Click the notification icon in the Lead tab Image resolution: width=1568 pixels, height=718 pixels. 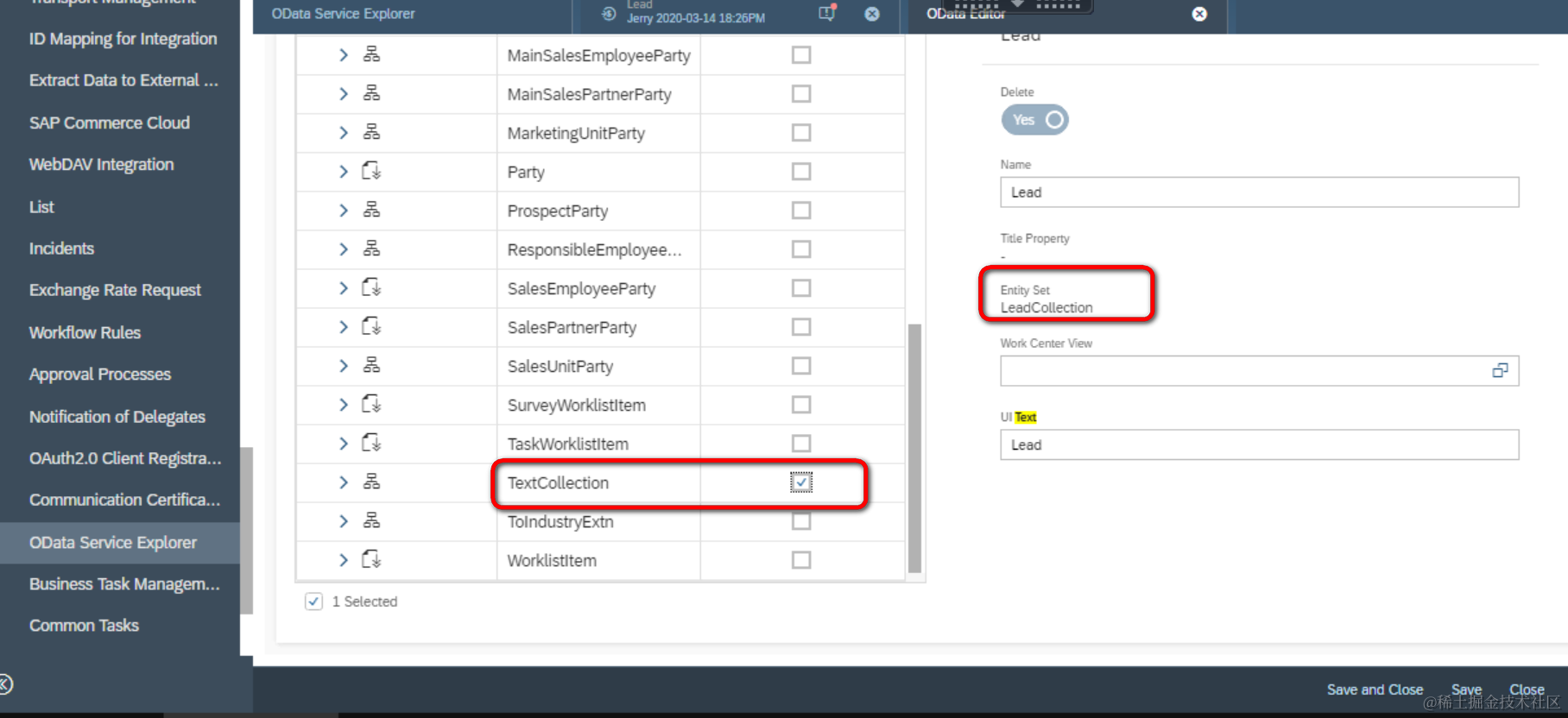[x=827, y=13]
